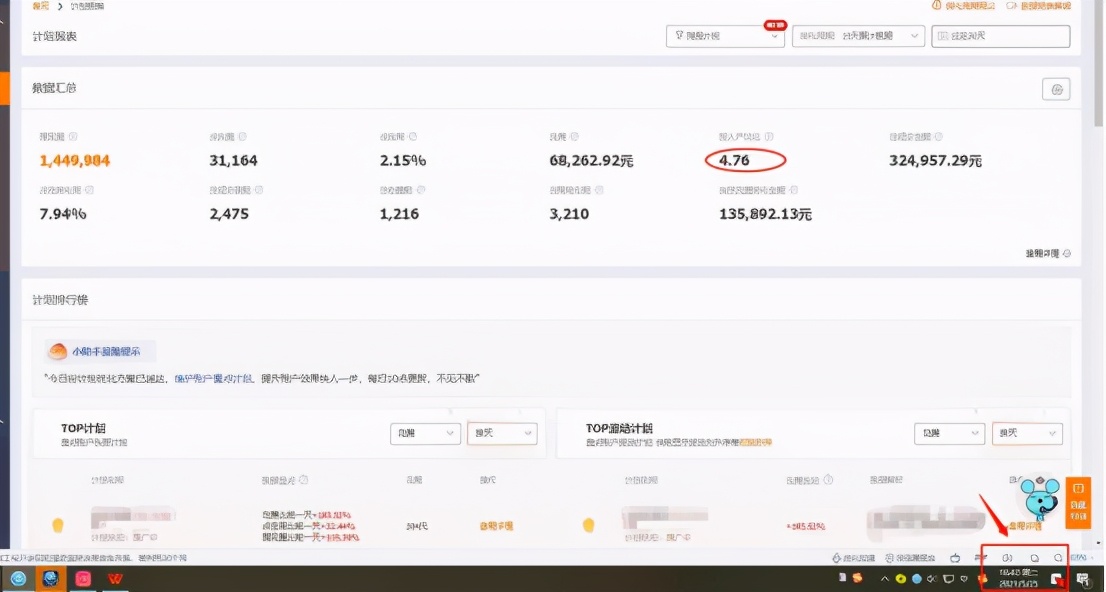The width and height of the screenshot is (1106, 592).
Task: Click the 68,262.92元 metric value
Action: (x=591, y=161)
